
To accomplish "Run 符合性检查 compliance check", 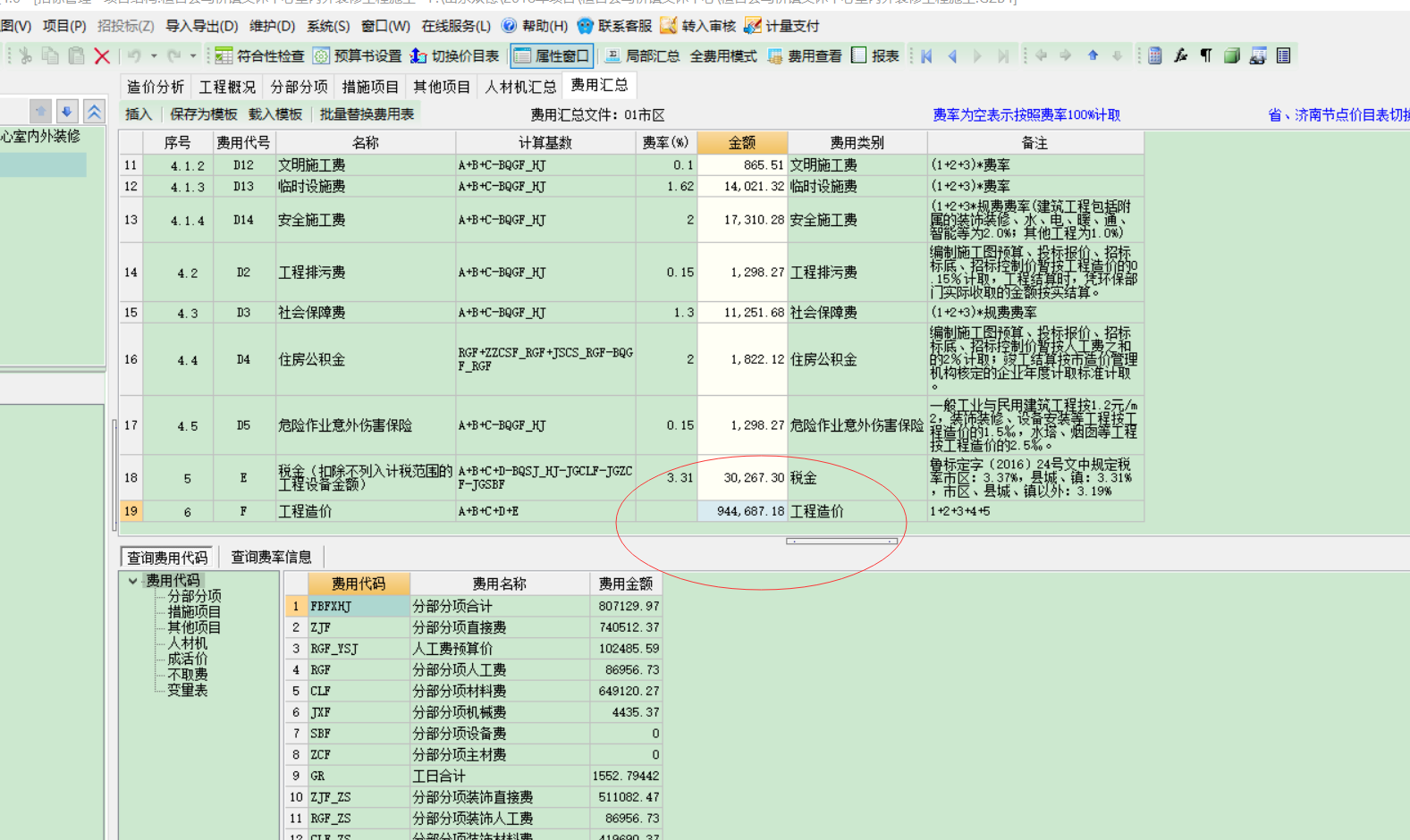I will pos(259,56).
